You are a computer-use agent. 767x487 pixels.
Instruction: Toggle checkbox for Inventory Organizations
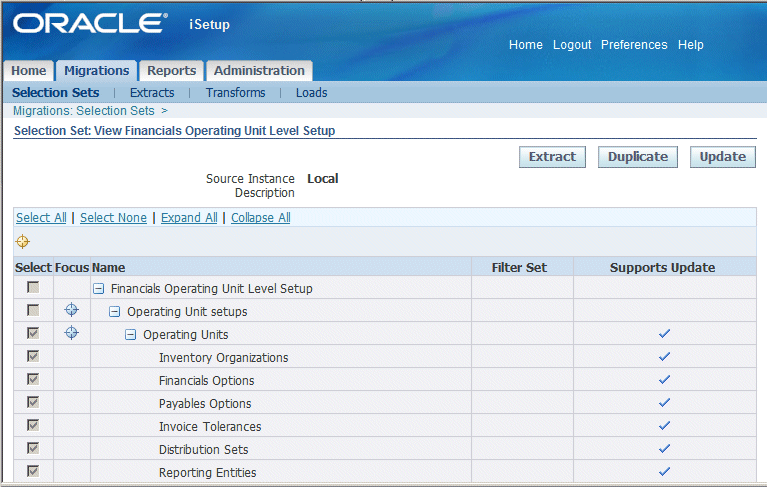33,356
